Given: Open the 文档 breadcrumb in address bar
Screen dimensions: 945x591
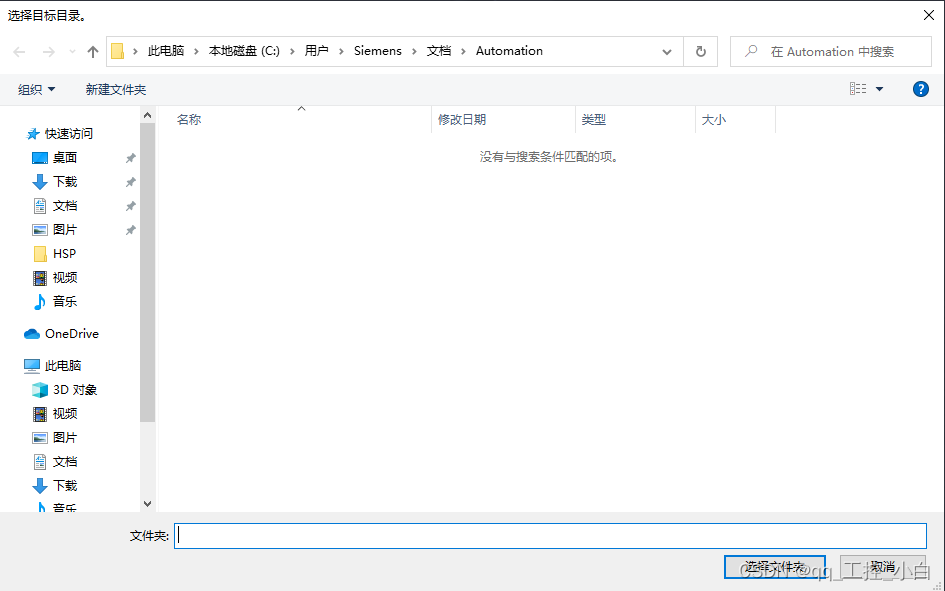Looking at the screenshot, I should click(439, 51).
